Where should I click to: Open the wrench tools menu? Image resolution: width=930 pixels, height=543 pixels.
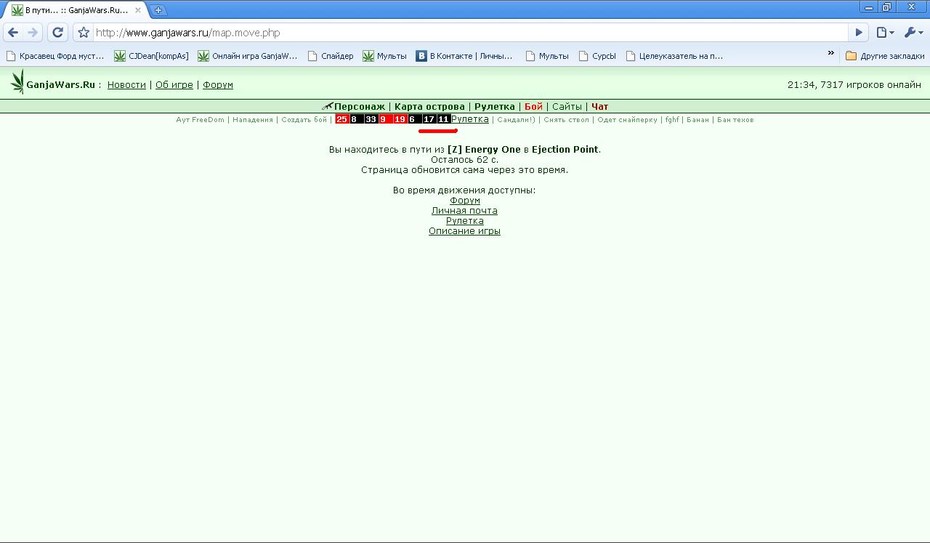(x=913, y=33)
